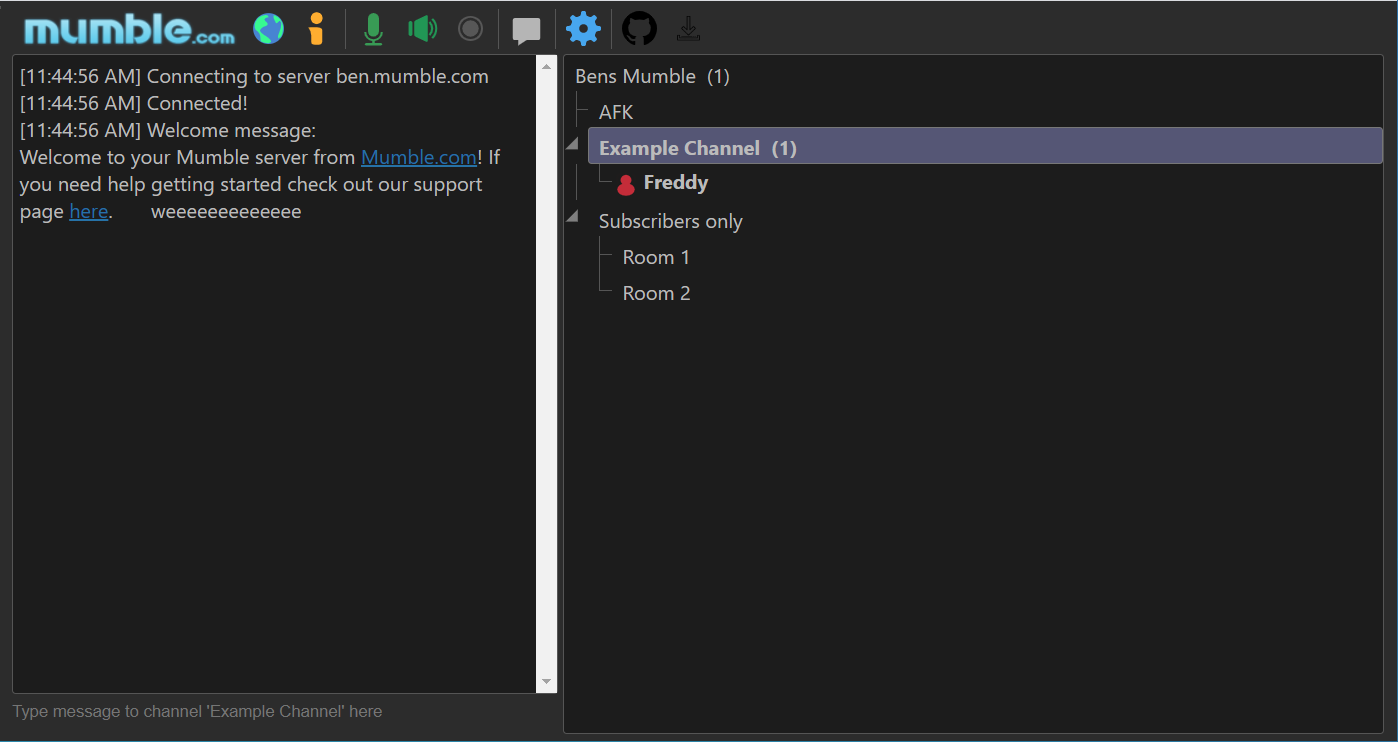Collapse the Subscribers only channel arrow
Viewport: 1398px width, 742px height.
point(572,217)
